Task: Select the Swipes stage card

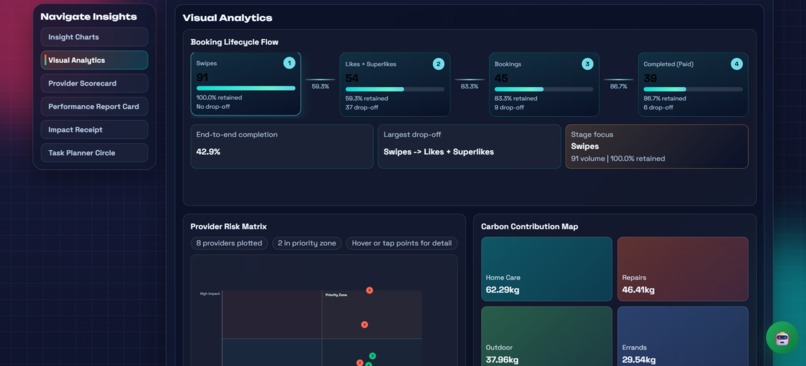Action: [x=246, y=84]
